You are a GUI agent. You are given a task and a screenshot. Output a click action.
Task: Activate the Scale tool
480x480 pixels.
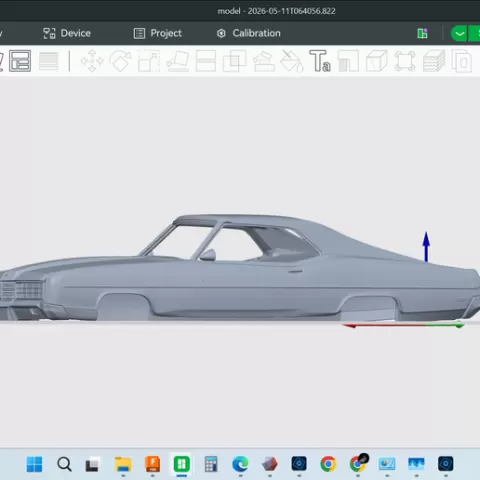[x=149, y=61]
